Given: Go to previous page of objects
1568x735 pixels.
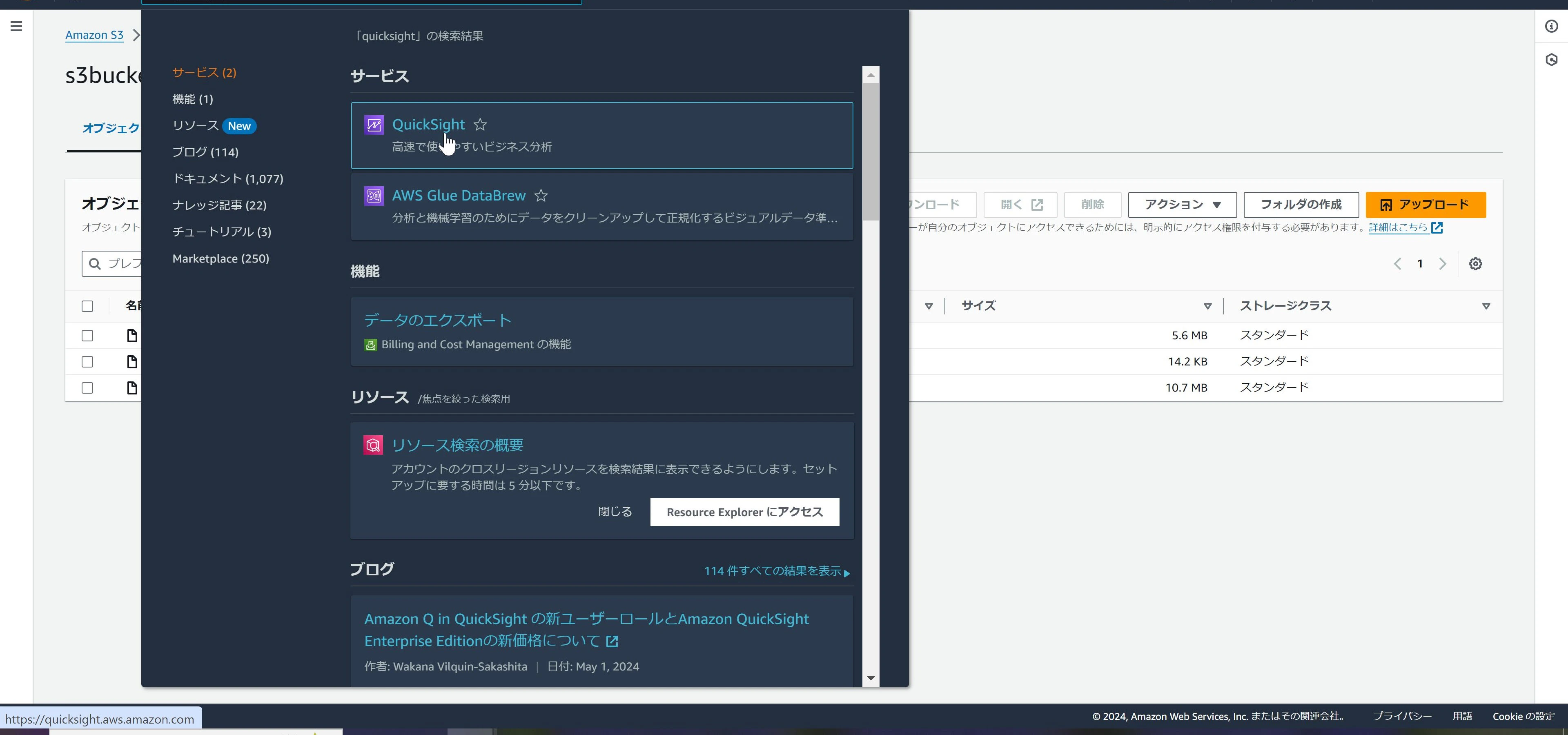Looking at the screenshot, I should pos(1398,264).
